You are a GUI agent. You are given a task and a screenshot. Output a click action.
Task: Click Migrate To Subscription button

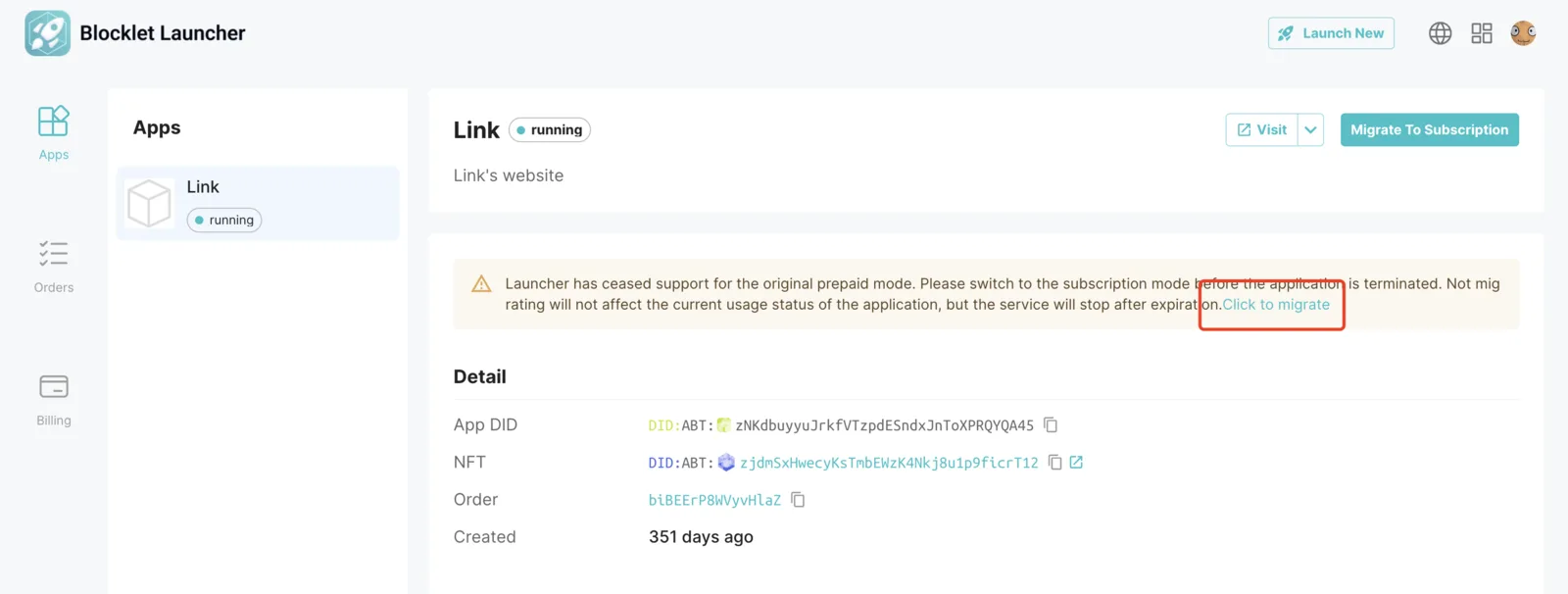pyautogui.click(x=1430, y=129)
